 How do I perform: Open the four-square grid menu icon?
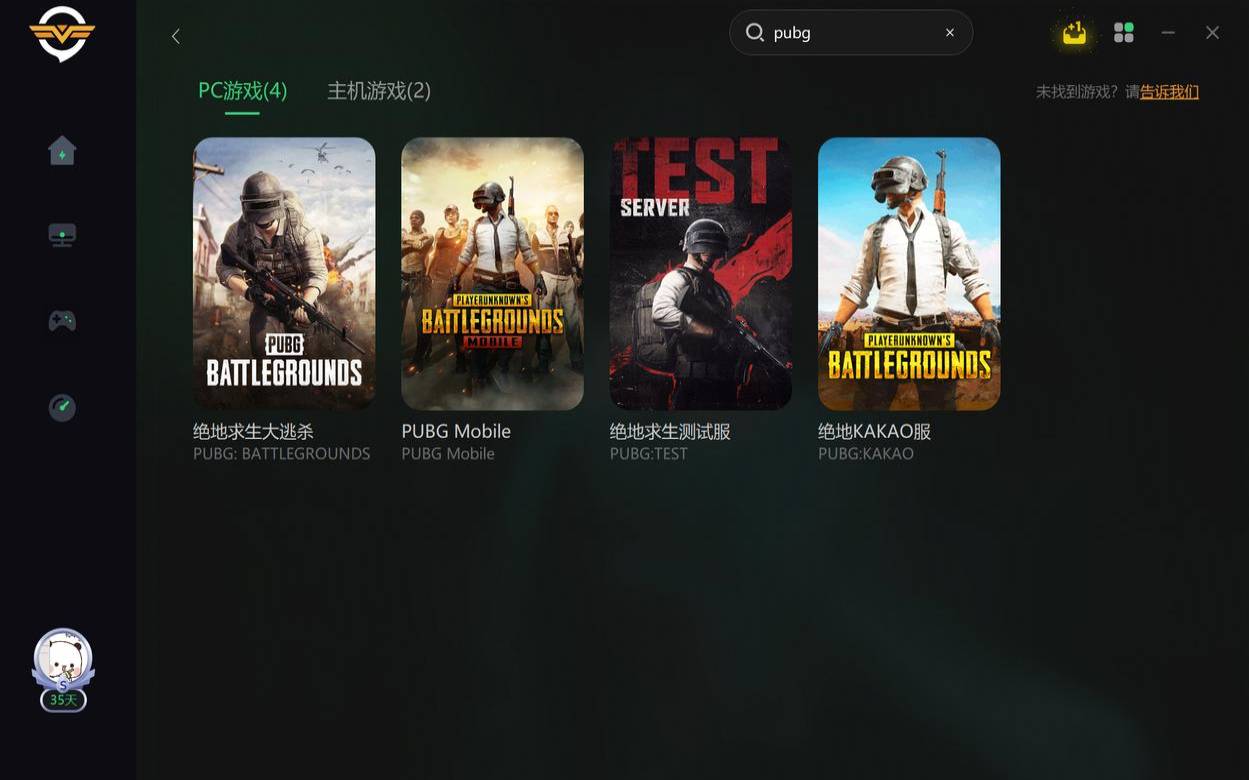pos(1124,33)
